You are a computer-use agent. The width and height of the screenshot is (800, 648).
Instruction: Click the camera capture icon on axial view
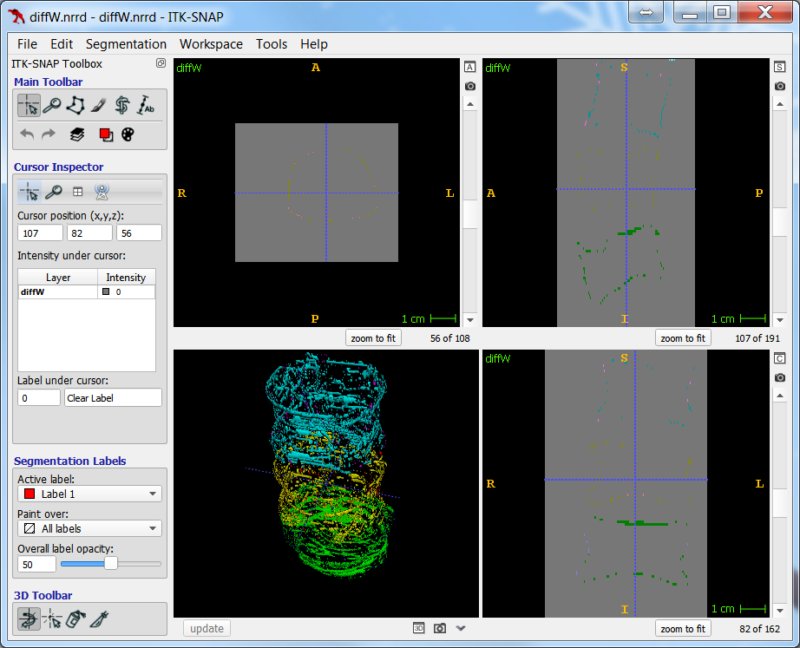click(x=470, y=86)
